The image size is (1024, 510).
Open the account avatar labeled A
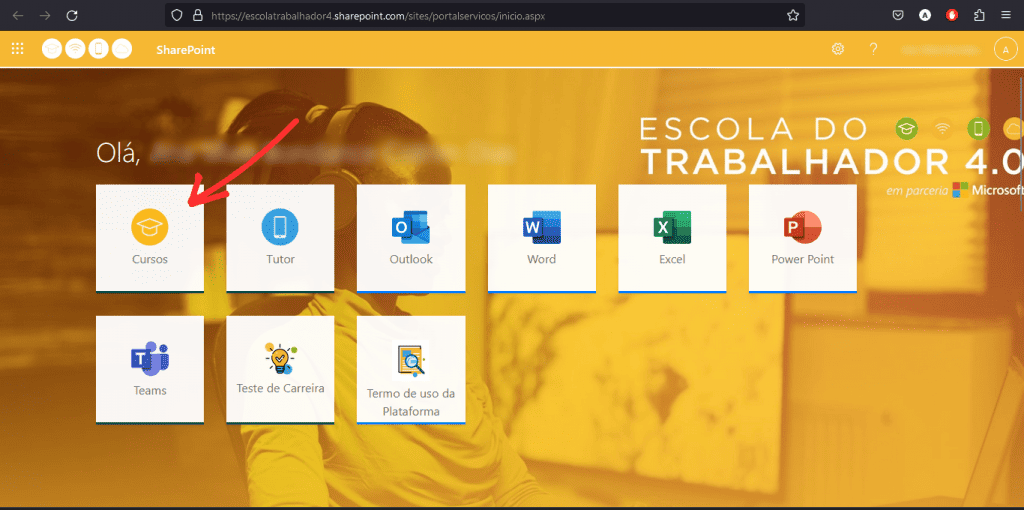tap(1005, 49)
